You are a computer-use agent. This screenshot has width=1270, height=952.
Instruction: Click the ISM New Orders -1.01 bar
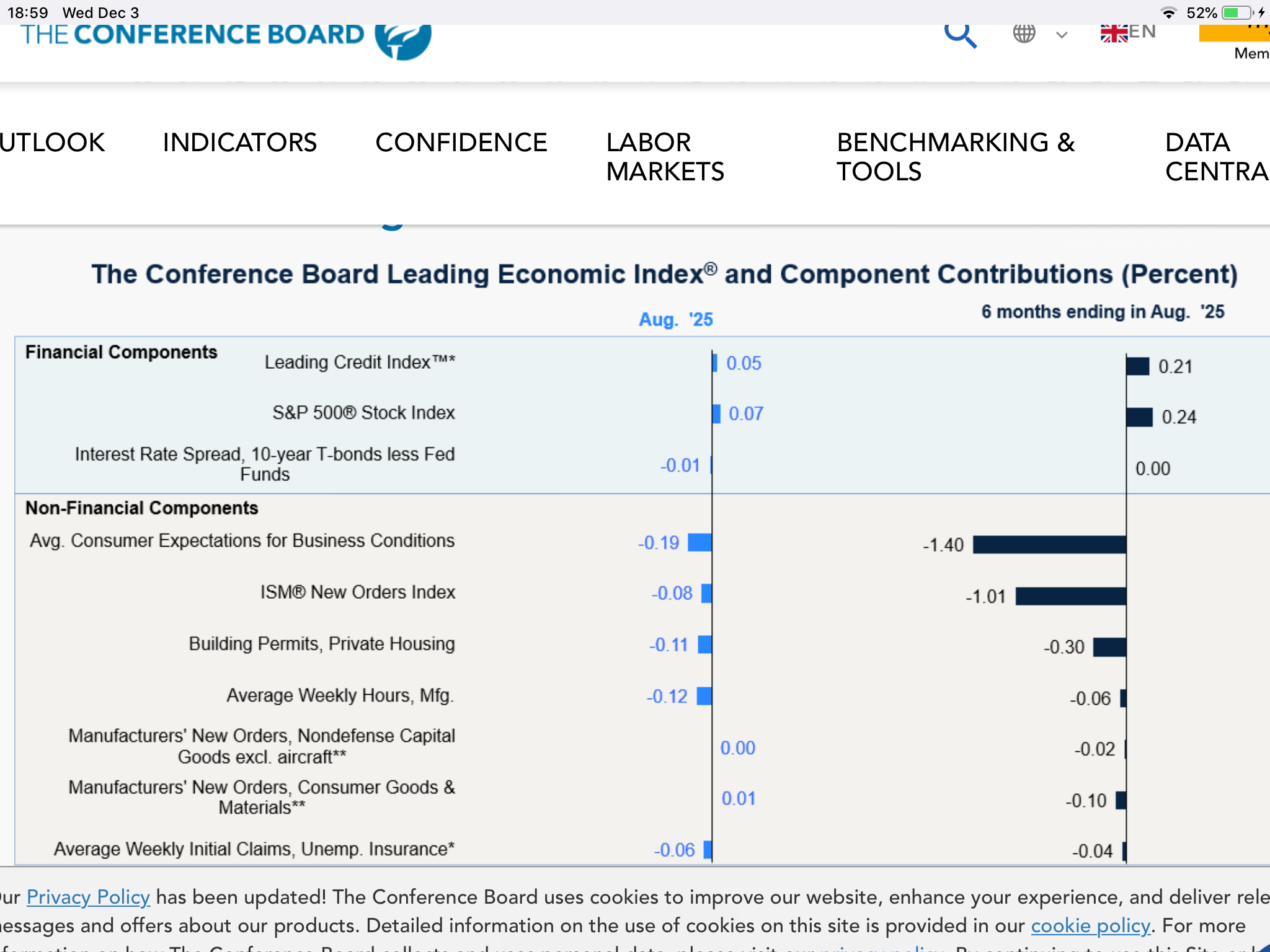click(1070, 596)
